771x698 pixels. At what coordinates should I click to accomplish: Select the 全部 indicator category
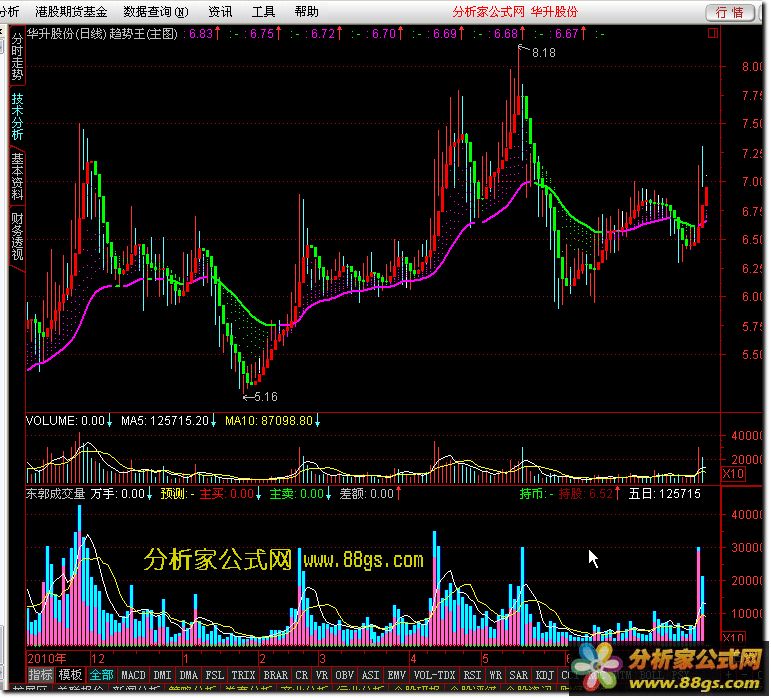click(x=101, y=674)
